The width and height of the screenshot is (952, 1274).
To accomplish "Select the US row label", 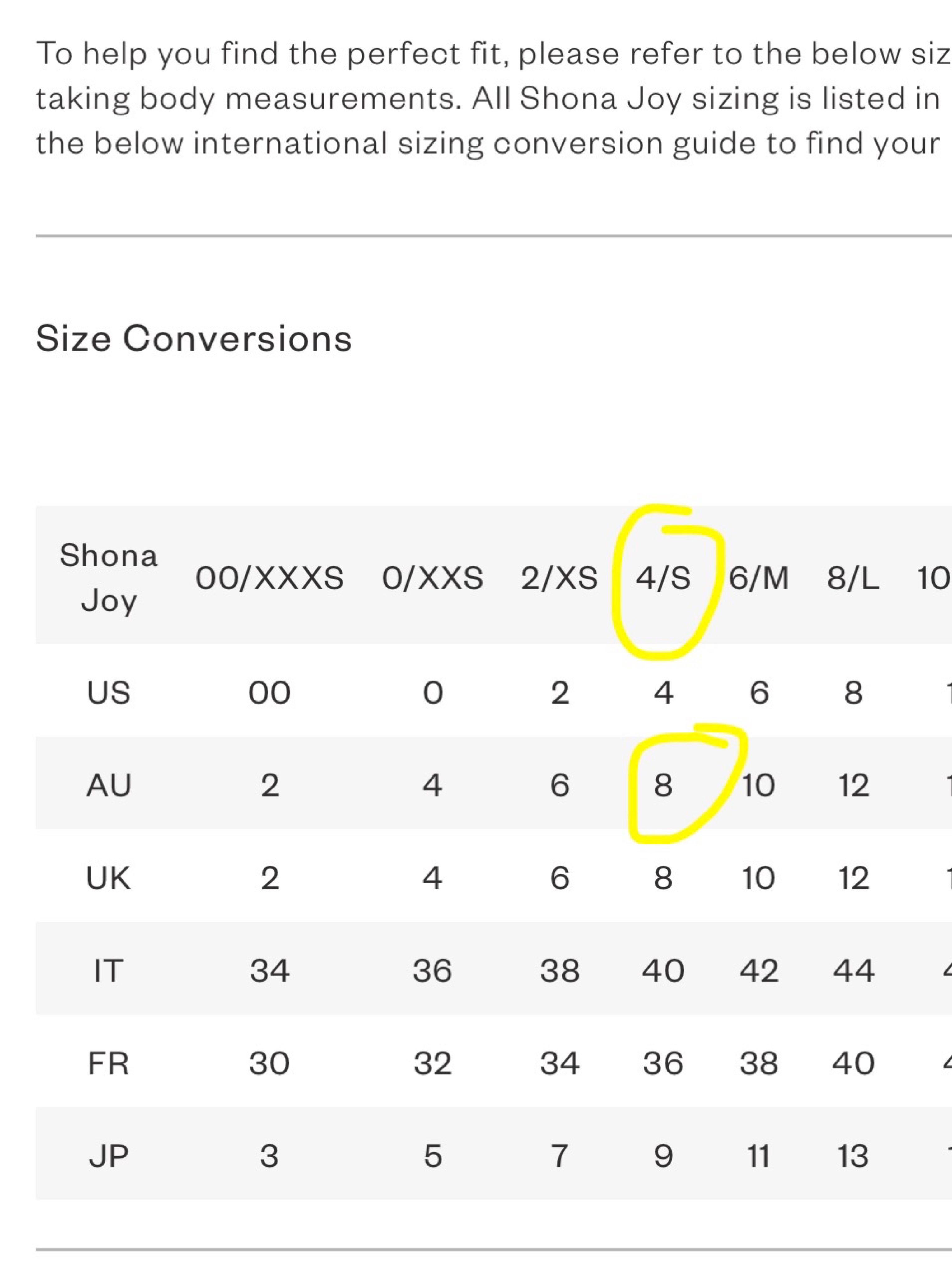I will pos(108,692).
